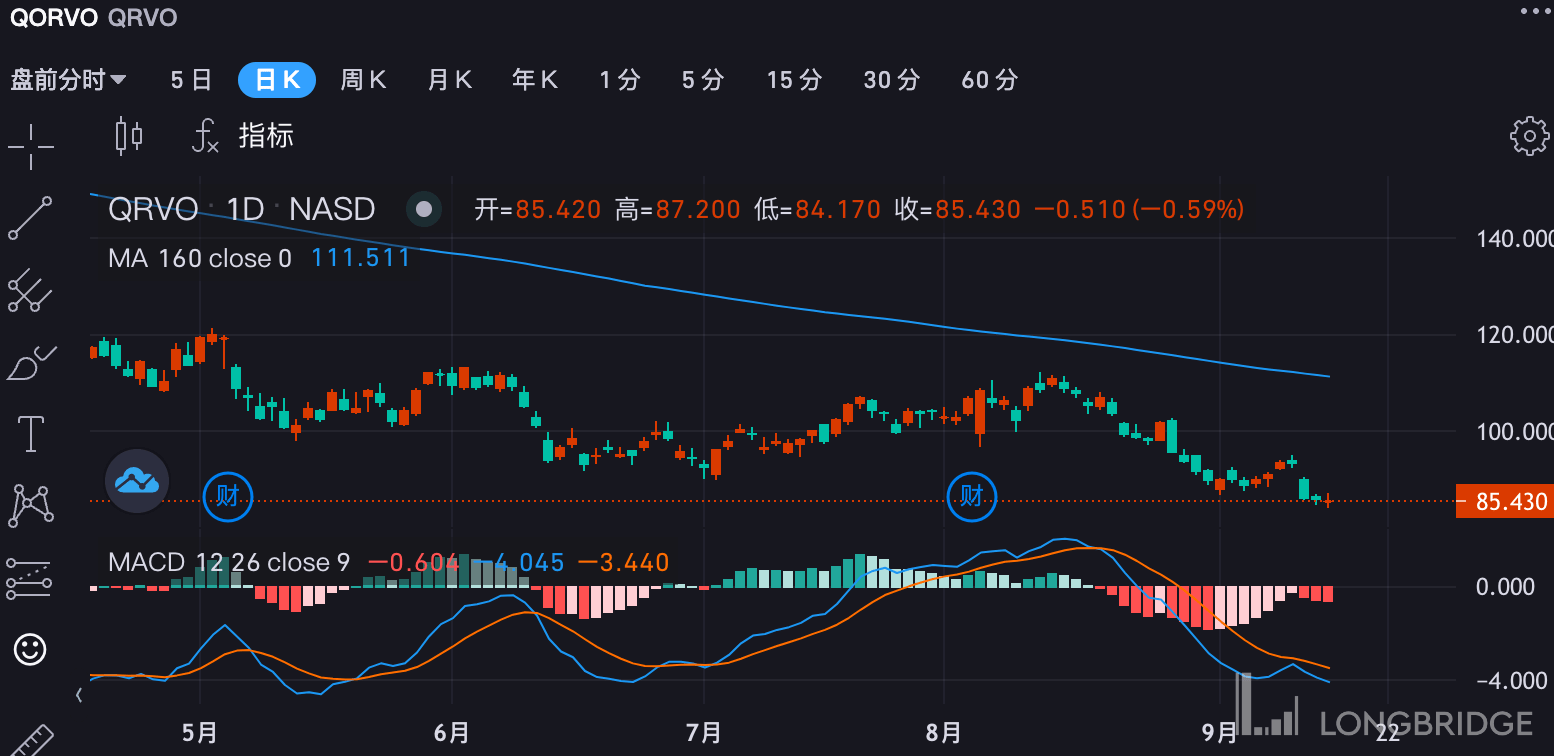This screenshot has width=1554, height=756.
Task: Select the forecast projection tool
Action: coord(29,578)
